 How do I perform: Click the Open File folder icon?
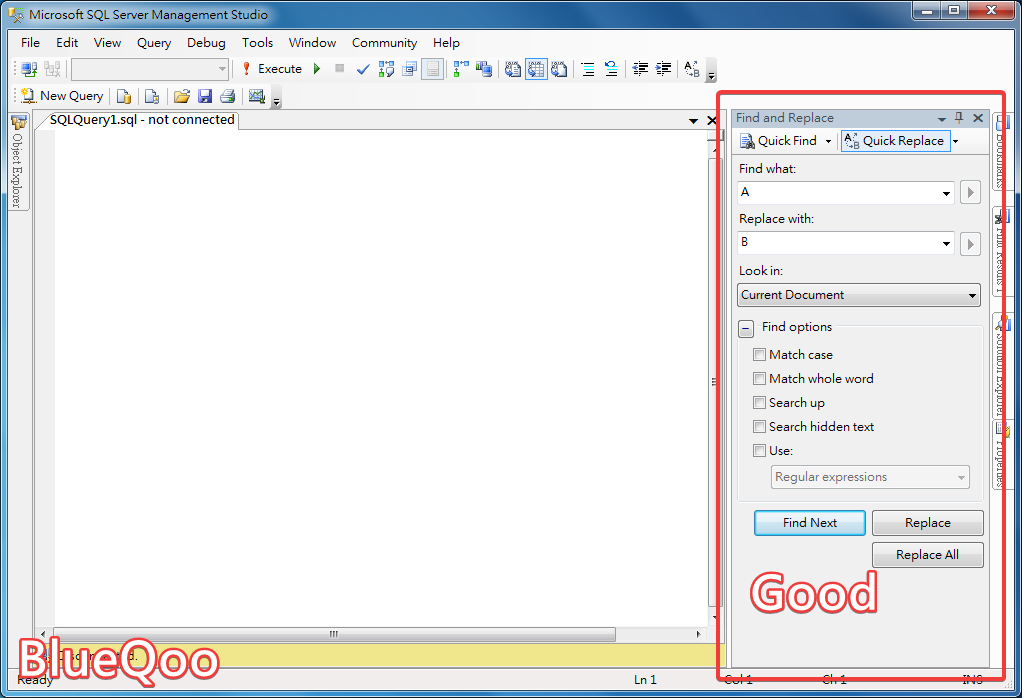pyautogui.click(x=181, y=96)
